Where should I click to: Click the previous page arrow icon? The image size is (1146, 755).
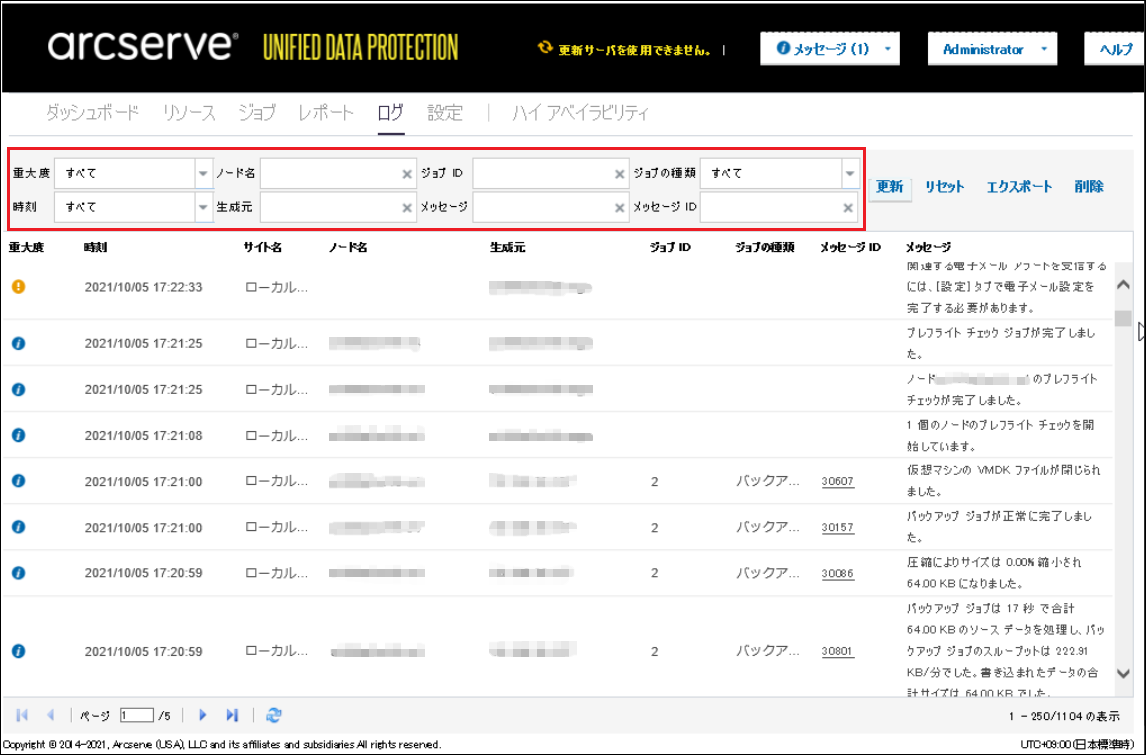coord(50,715)
